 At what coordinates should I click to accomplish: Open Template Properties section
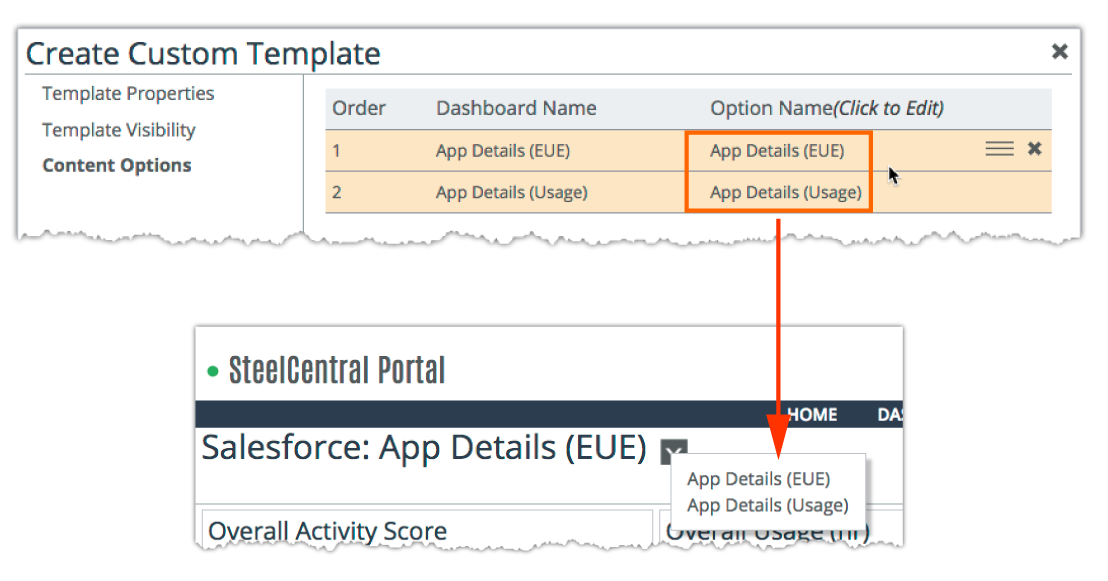(128, 93)
